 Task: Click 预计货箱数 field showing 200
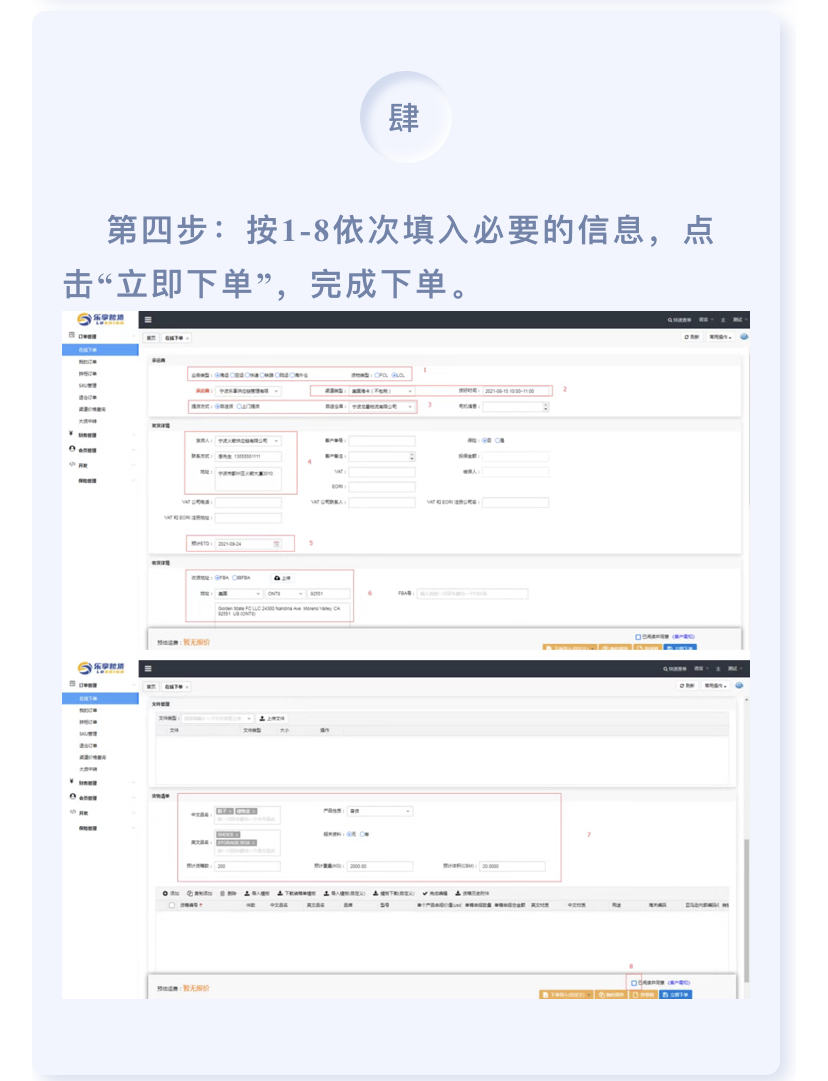pos(248,866)
